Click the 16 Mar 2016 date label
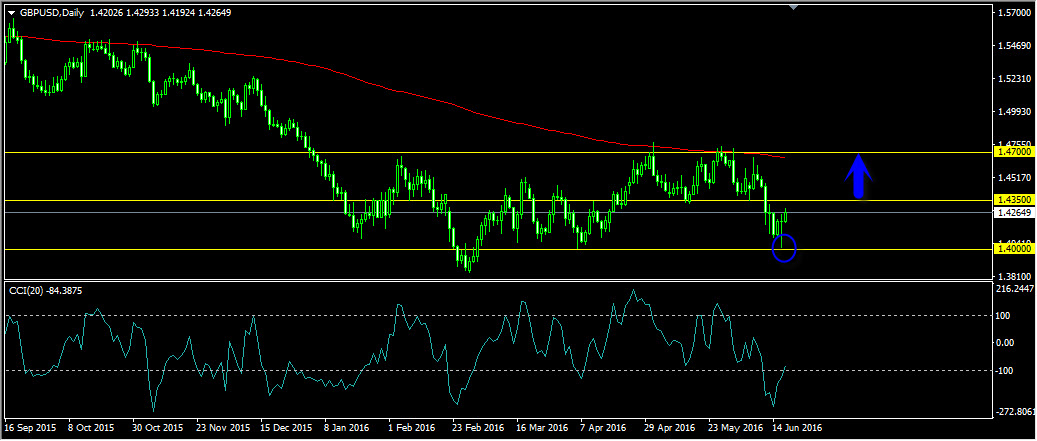 point(542,428)
